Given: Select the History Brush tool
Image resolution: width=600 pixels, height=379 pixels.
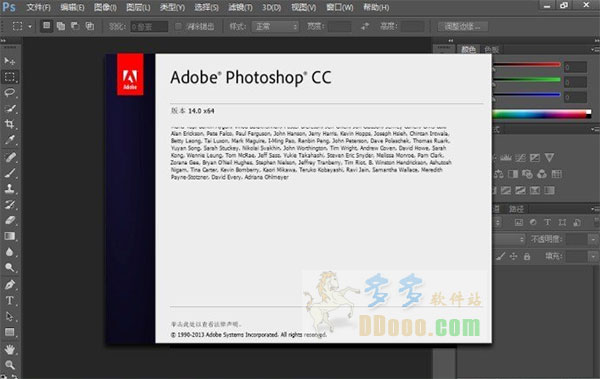Looking at the screenshot, I should pyautogui.click(x=10, y=204).
